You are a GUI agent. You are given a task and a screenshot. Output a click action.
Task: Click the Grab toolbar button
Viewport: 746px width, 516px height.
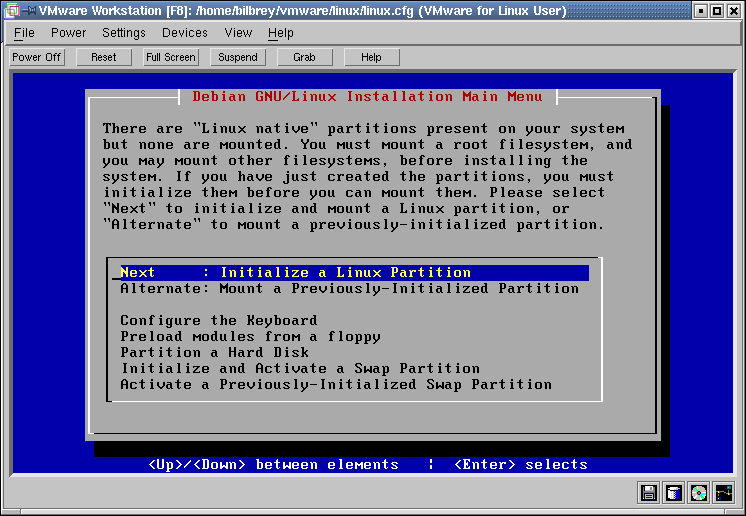[304, 57]
